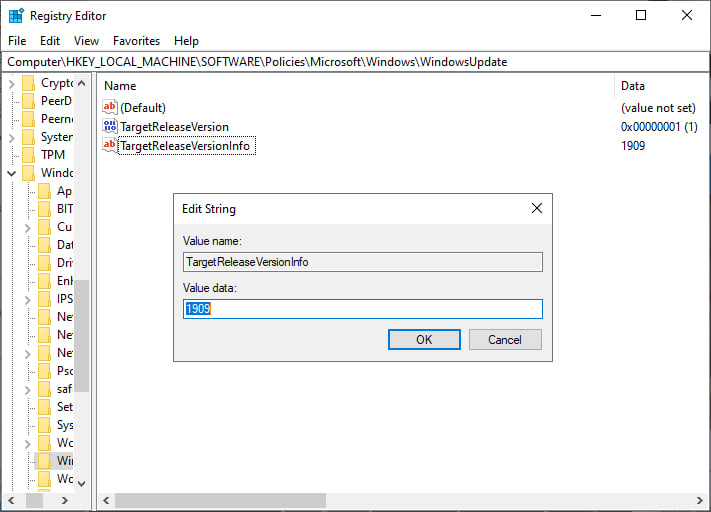Open the View menu
This screenshot has width=711, height=512.
coord(86,41)
